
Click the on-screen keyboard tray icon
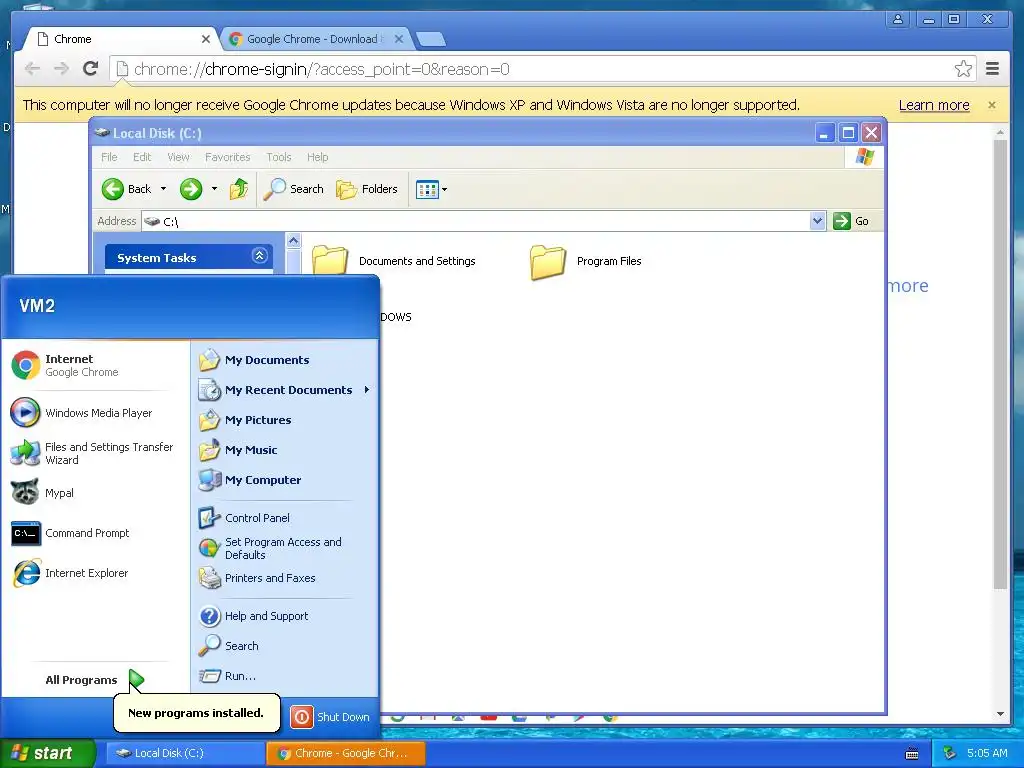pos(912,754)
